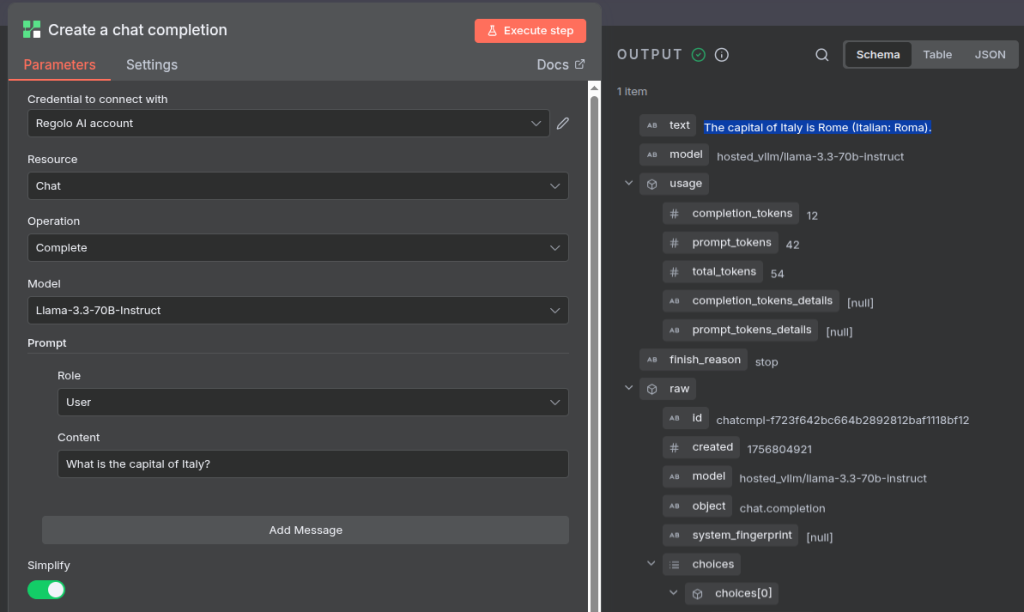Click the Regolo node icon in the header
This screenshot has width=1024, height=612.
point(32,30)
